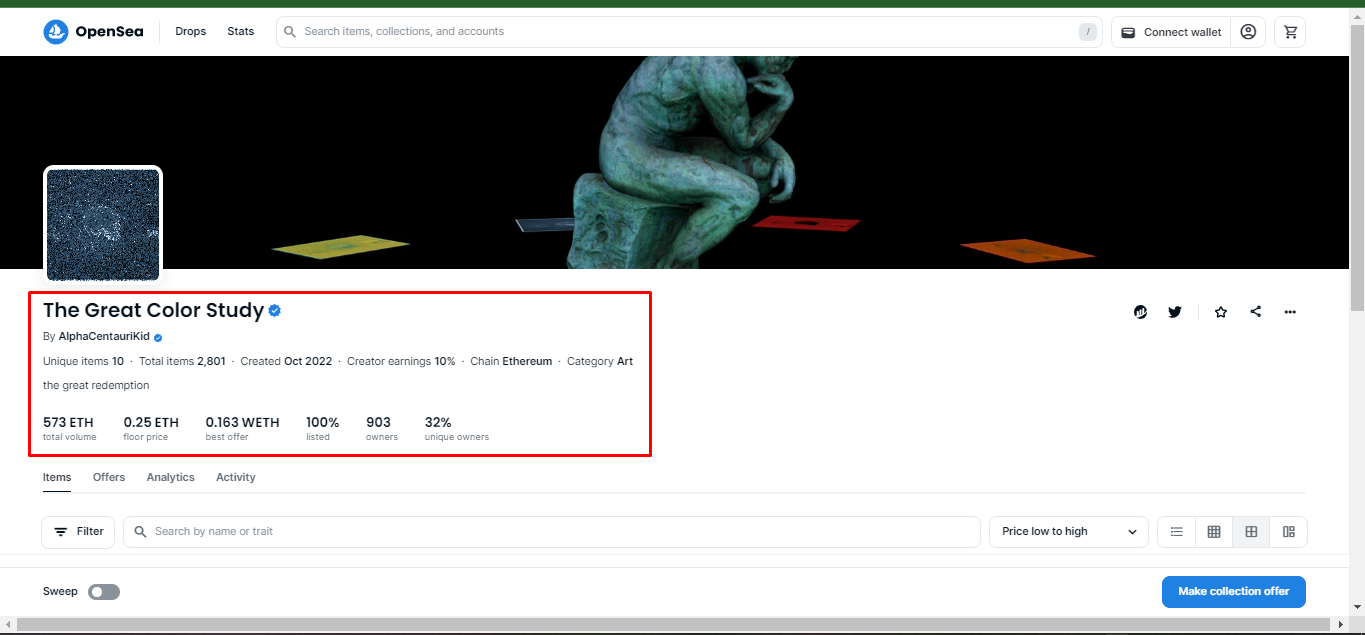Image resolution: width=1365 pixels, height=635 pixels.
Task: Switch to list view layout
Action: (1177, 532)
